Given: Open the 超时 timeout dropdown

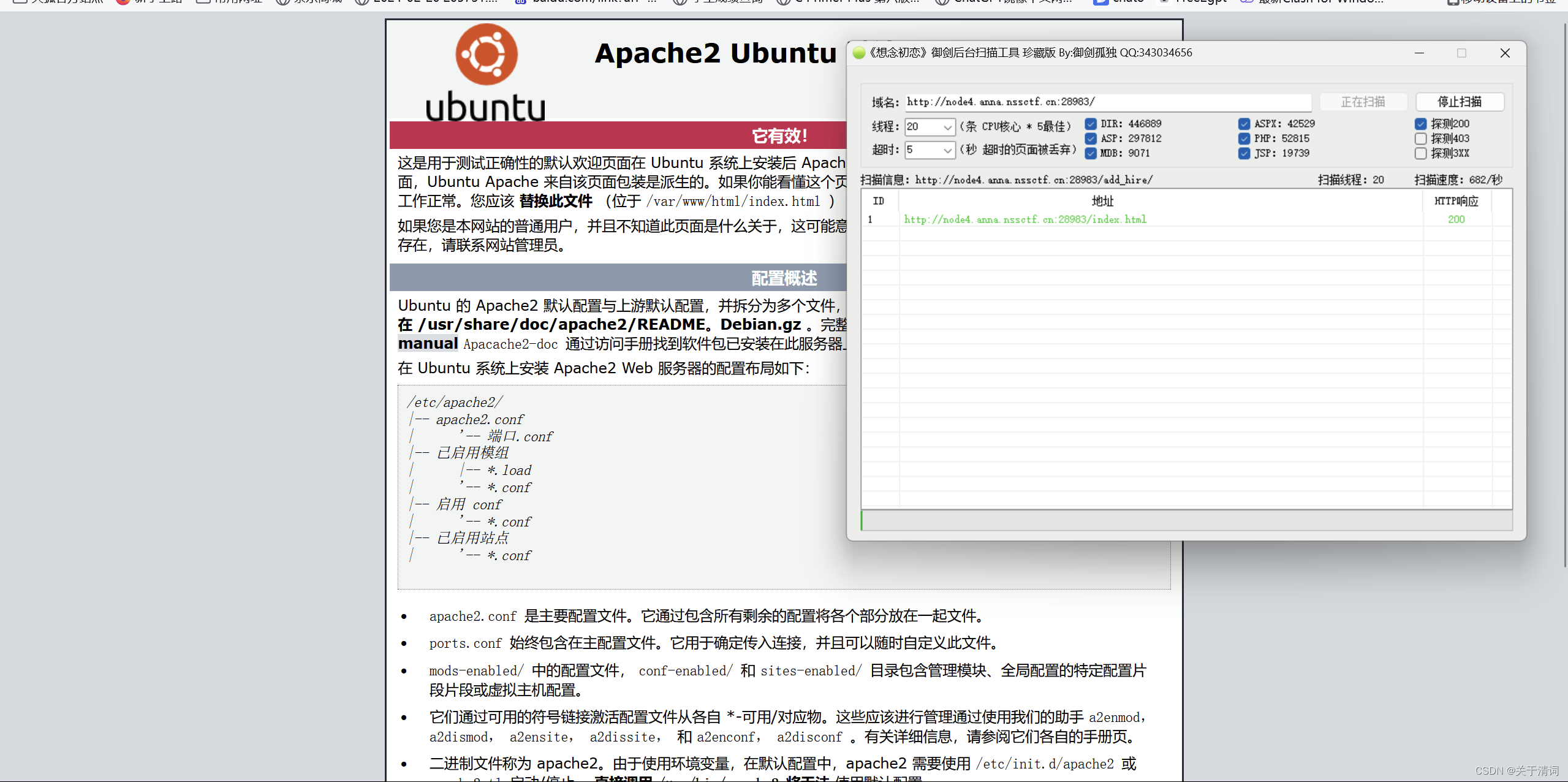Looking at the screenshot, I should click(947, 150).
